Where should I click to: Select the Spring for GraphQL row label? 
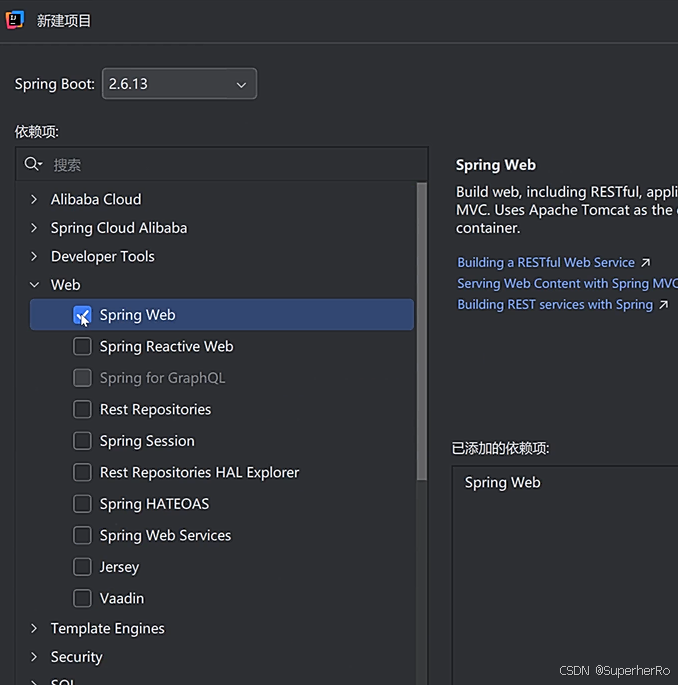coord(162,378)
